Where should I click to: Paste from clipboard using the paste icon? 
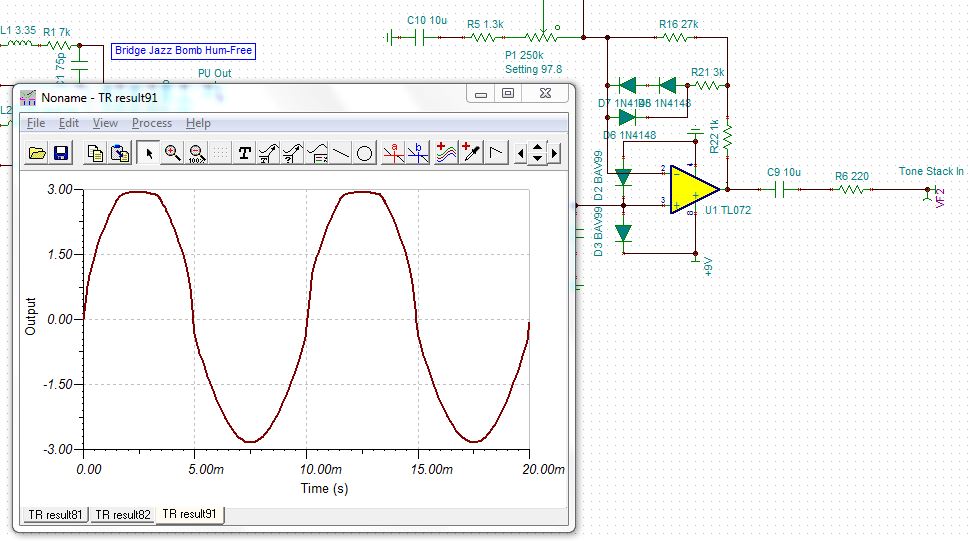119,153
